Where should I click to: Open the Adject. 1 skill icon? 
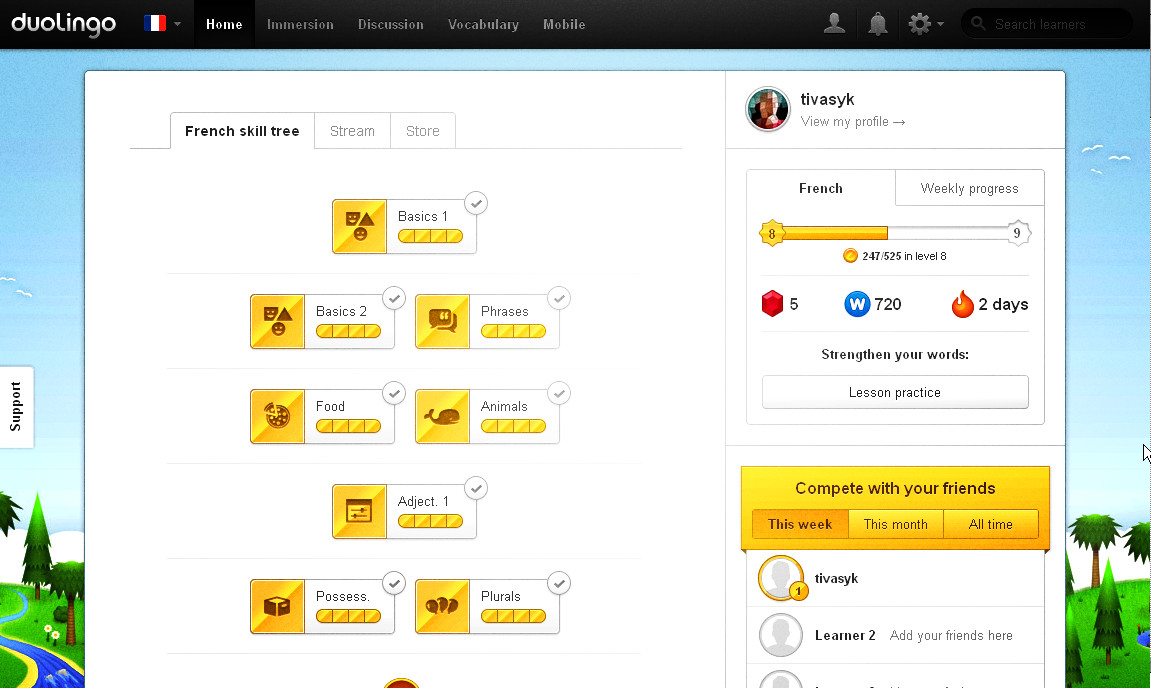click(x=360, y=511)
